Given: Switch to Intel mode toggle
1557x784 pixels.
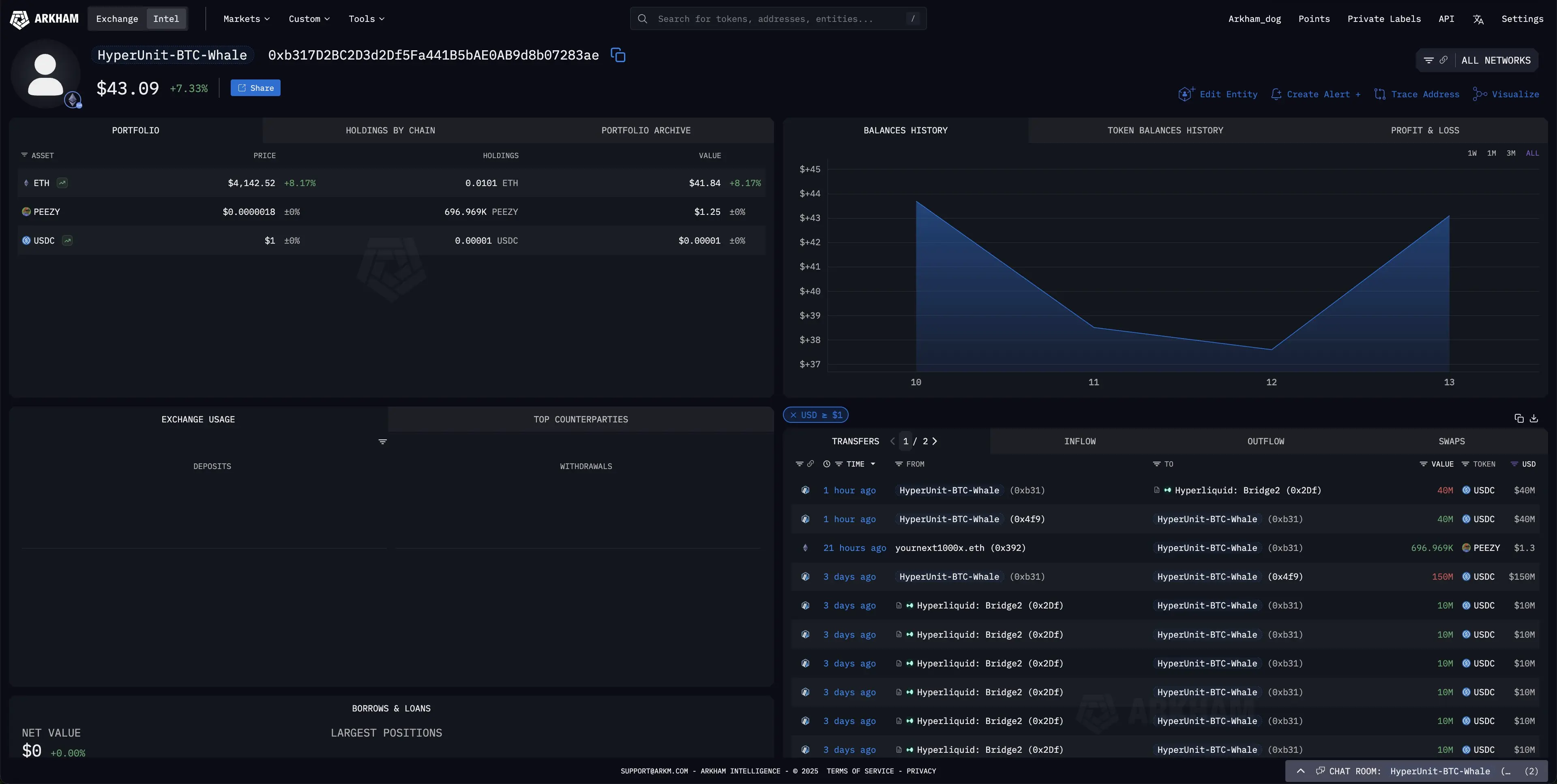Looking at the screenshot, I should [165, 19].
